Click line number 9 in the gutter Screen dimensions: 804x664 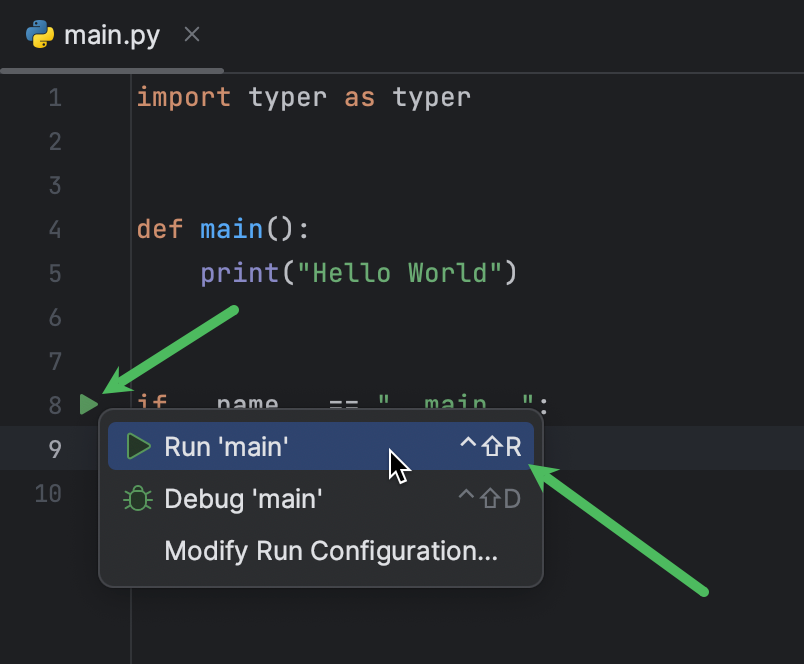pyautogui.click(x=55, y=449)
